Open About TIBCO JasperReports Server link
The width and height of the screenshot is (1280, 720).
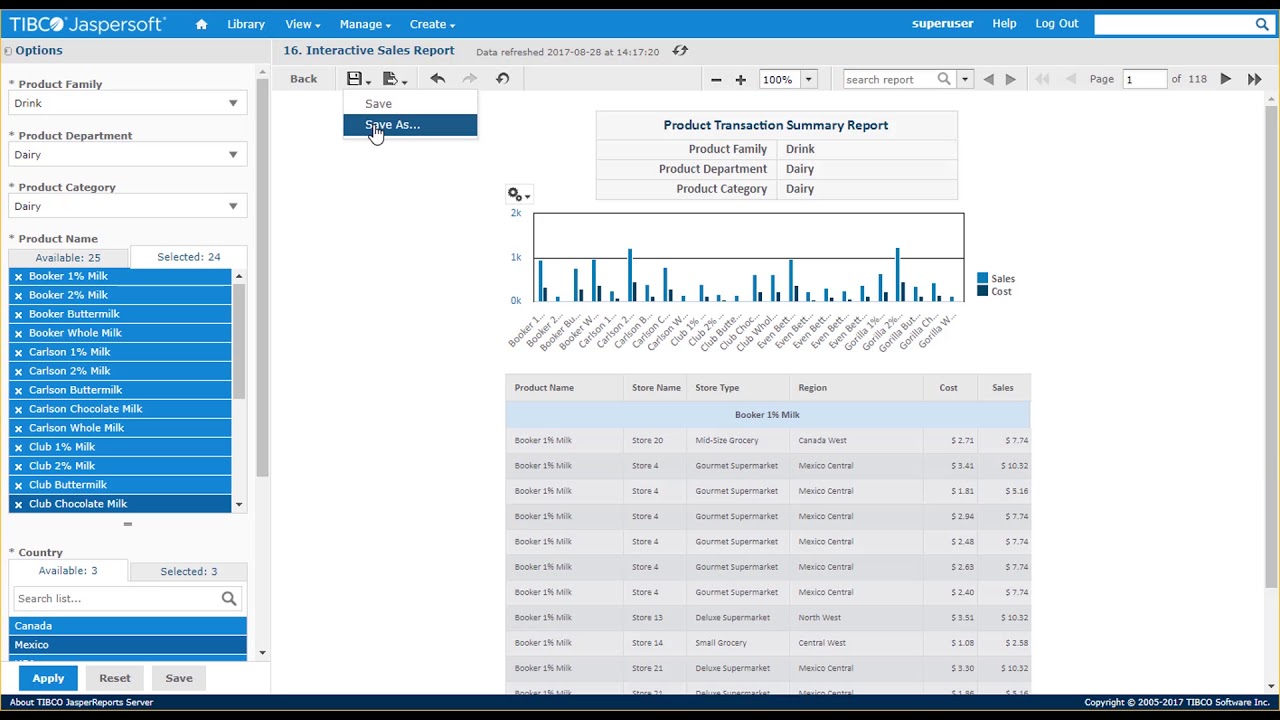[81, 702]
